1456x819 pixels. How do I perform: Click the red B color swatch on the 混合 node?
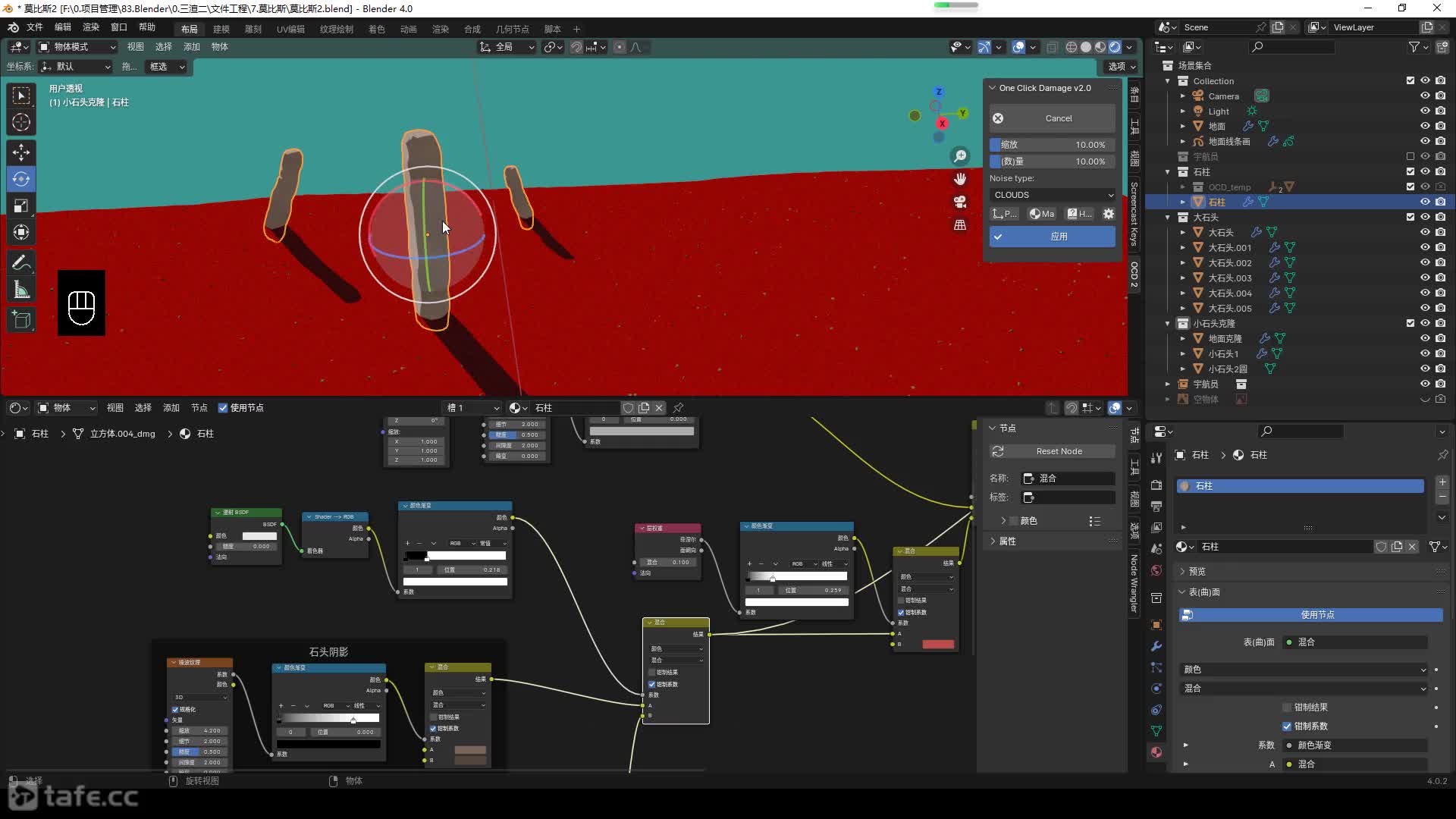(x=938, y=645)
